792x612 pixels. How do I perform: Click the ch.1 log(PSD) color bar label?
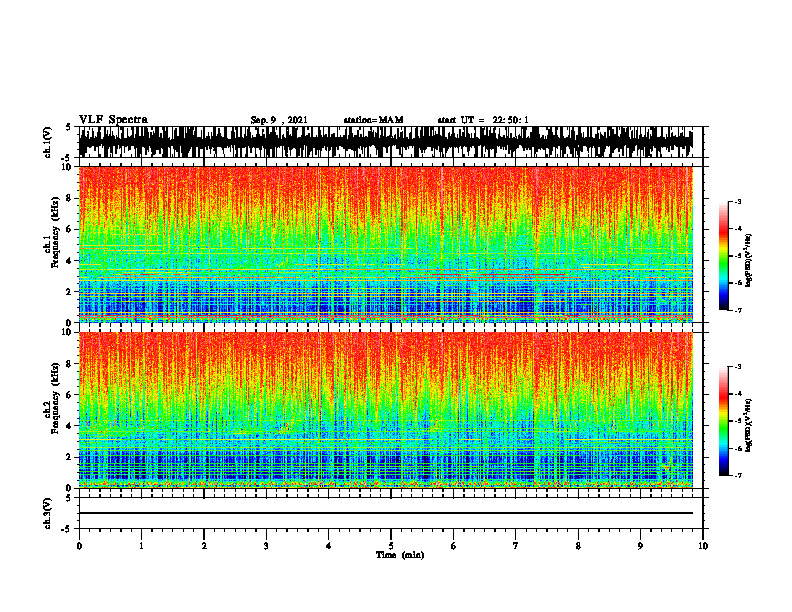point(749,261)
